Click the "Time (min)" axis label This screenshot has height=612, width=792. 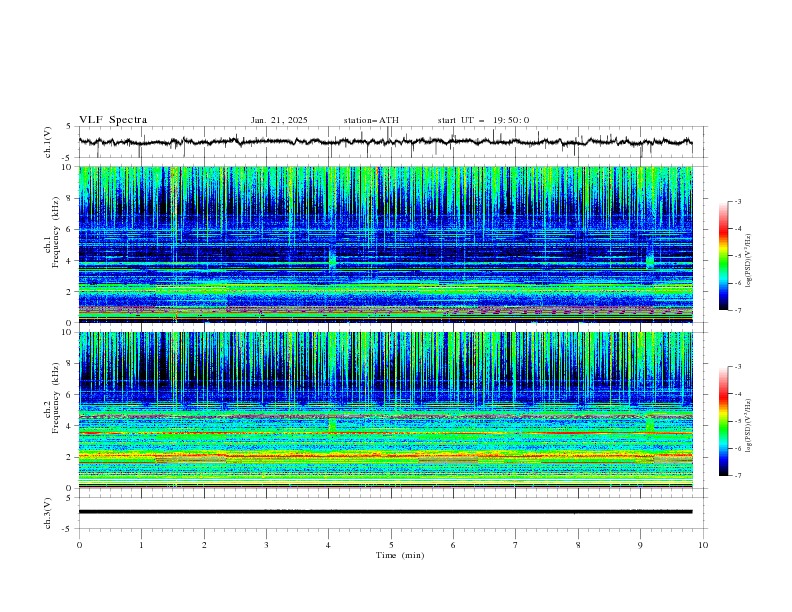point(400,555)
